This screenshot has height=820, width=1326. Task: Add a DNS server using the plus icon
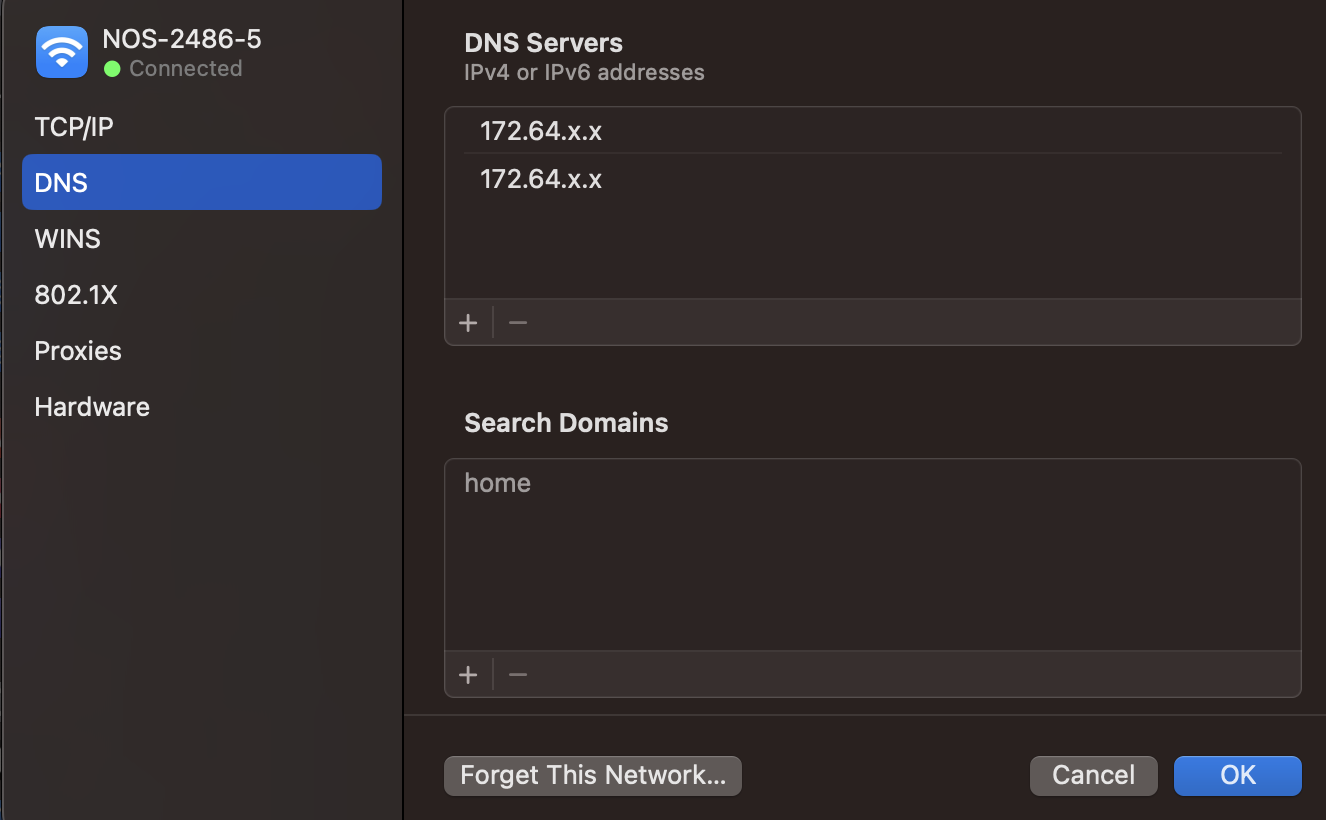(468, 322)
